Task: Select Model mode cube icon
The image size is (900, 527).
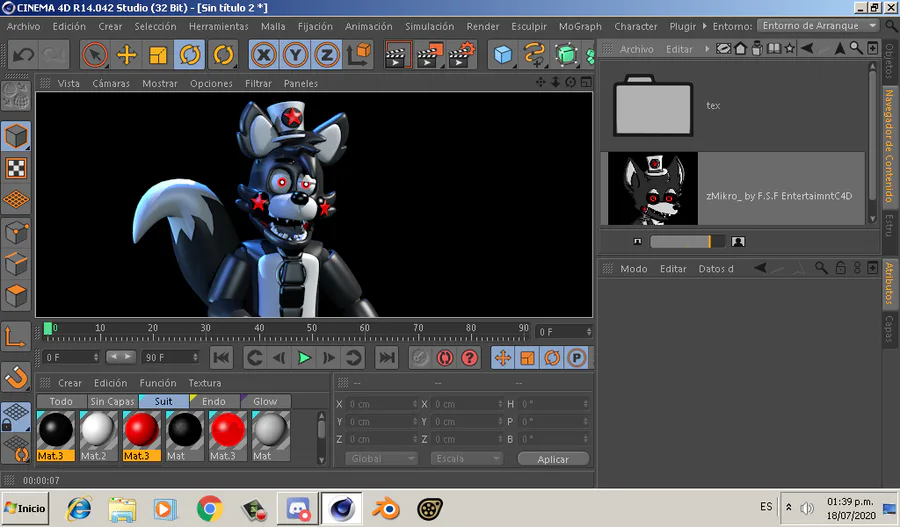Action: (15, 137)
